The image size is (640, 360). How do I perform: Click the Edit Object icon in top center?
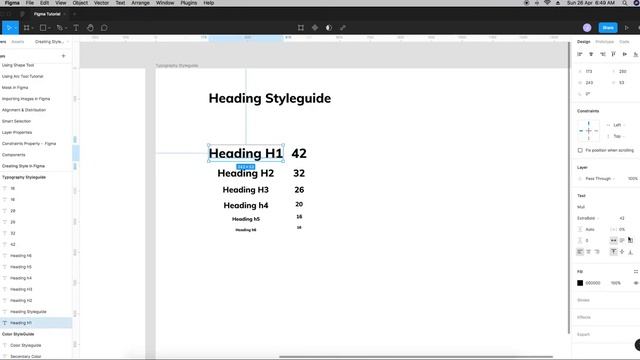pyautogui.click(x=301, y=28)
